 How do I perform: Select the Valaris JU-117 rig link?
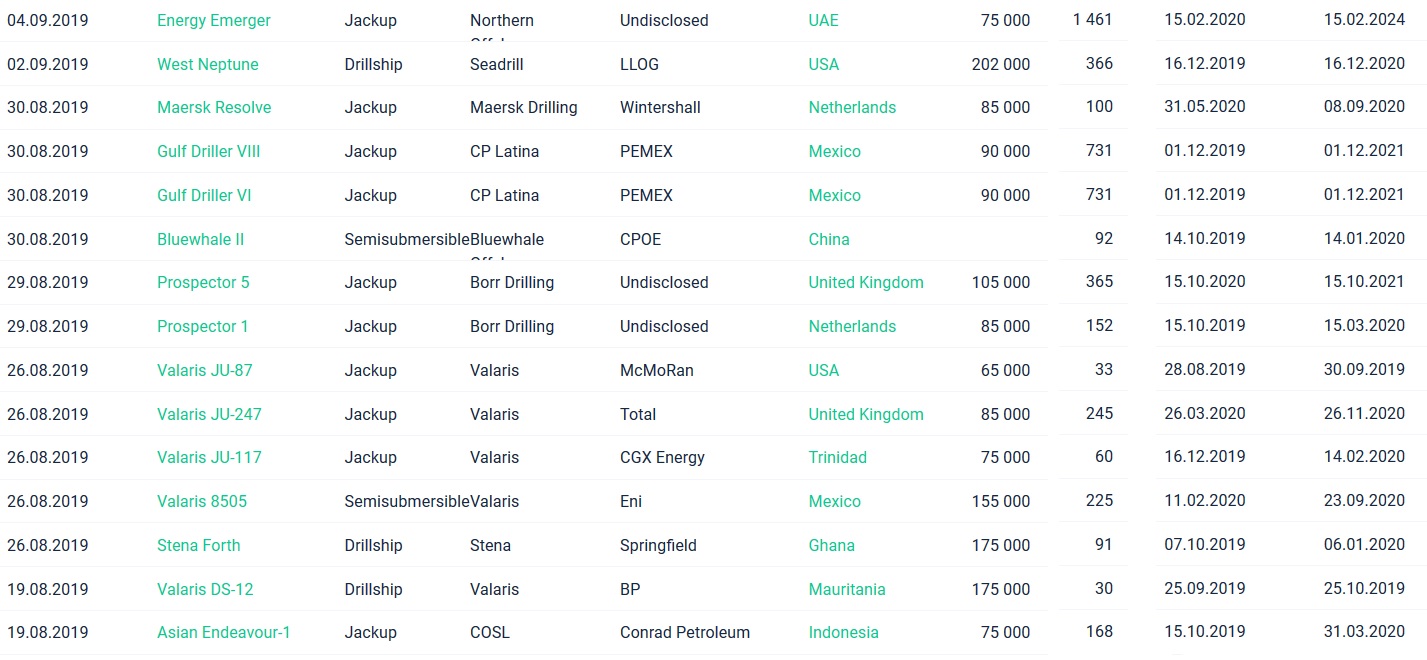coord(209,457)
